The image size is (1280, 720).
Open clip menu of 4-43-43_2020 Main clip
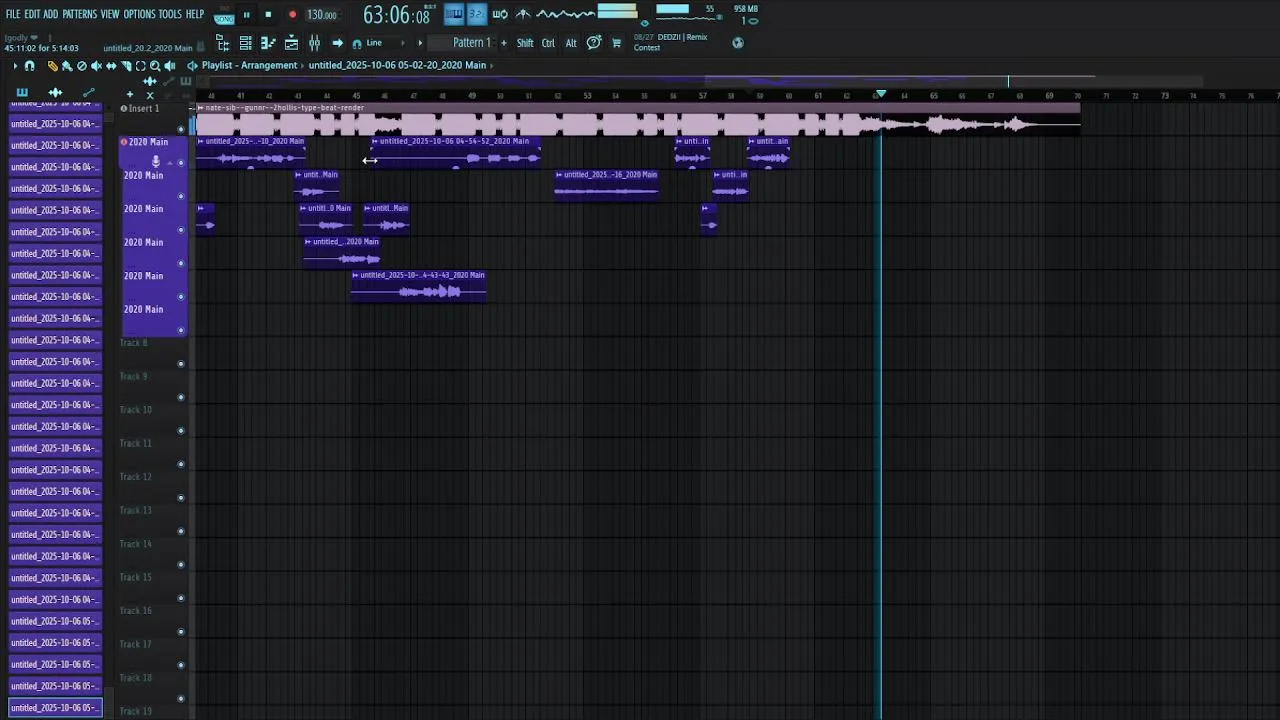(x=355, y=275)
